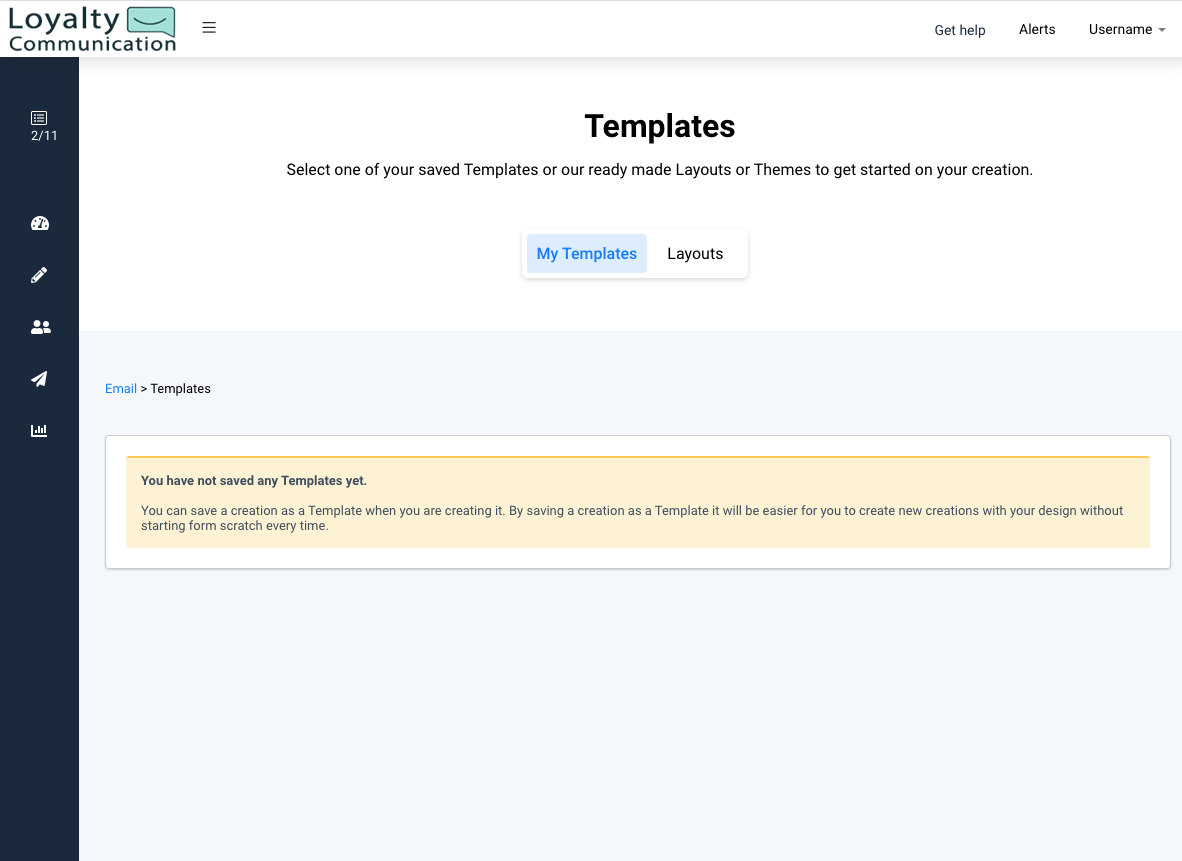Click the 2/11 quota counter
The image size is (1182, 861).
click(x=43, y=135)
